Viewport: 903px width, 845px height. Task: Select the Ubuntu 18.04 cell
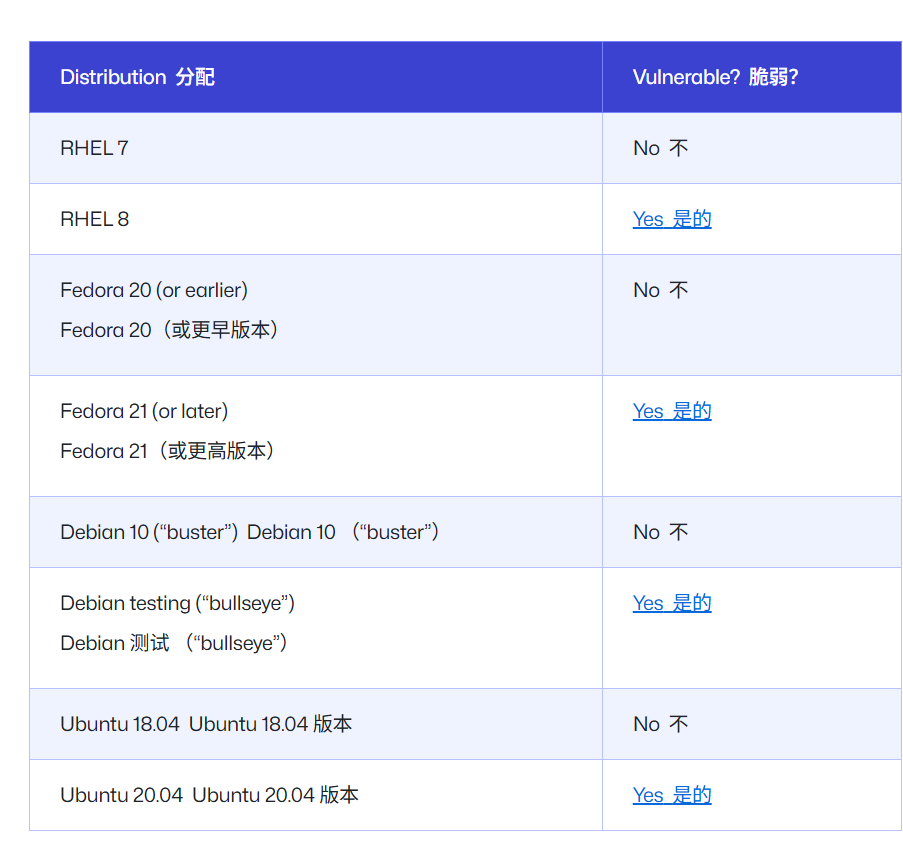pyautogui.click(x=316, y=724)
